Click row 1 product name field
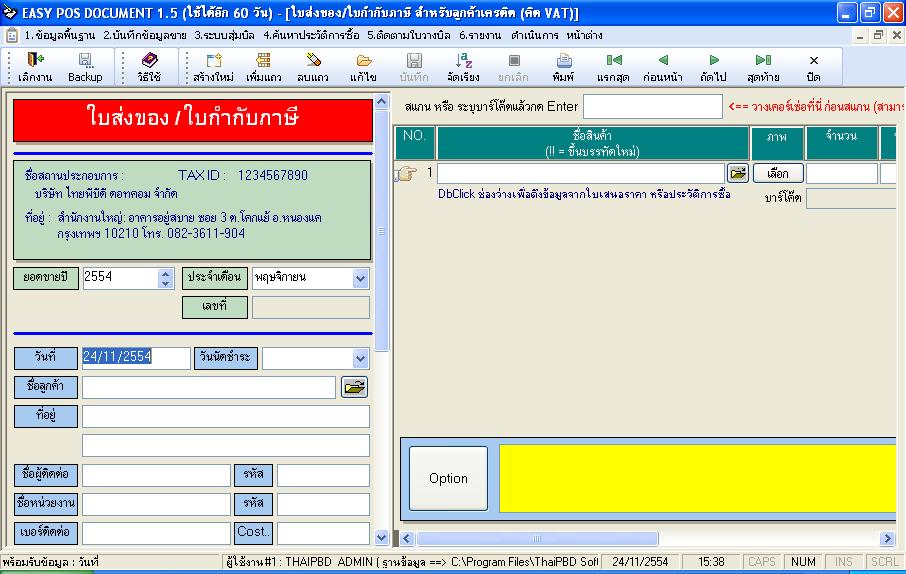Image resolution: width=906 pixels, height=574 pixels. (x=581, y=173)
